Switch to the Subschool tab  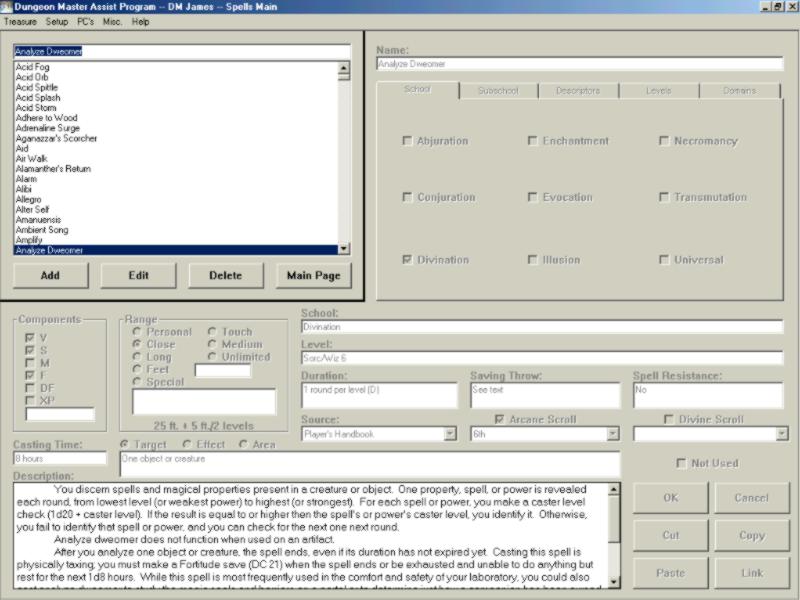[x=497, y=91]
